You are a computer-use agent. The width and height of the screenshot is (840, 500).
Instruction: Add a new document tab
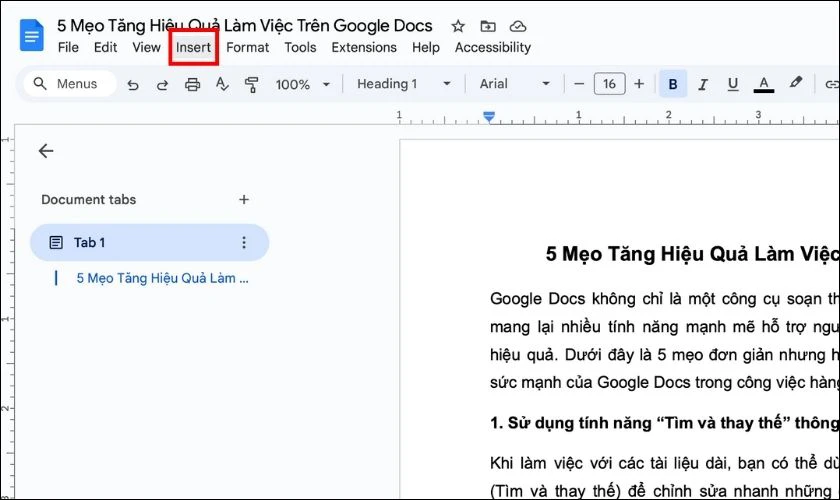point(244,199)
